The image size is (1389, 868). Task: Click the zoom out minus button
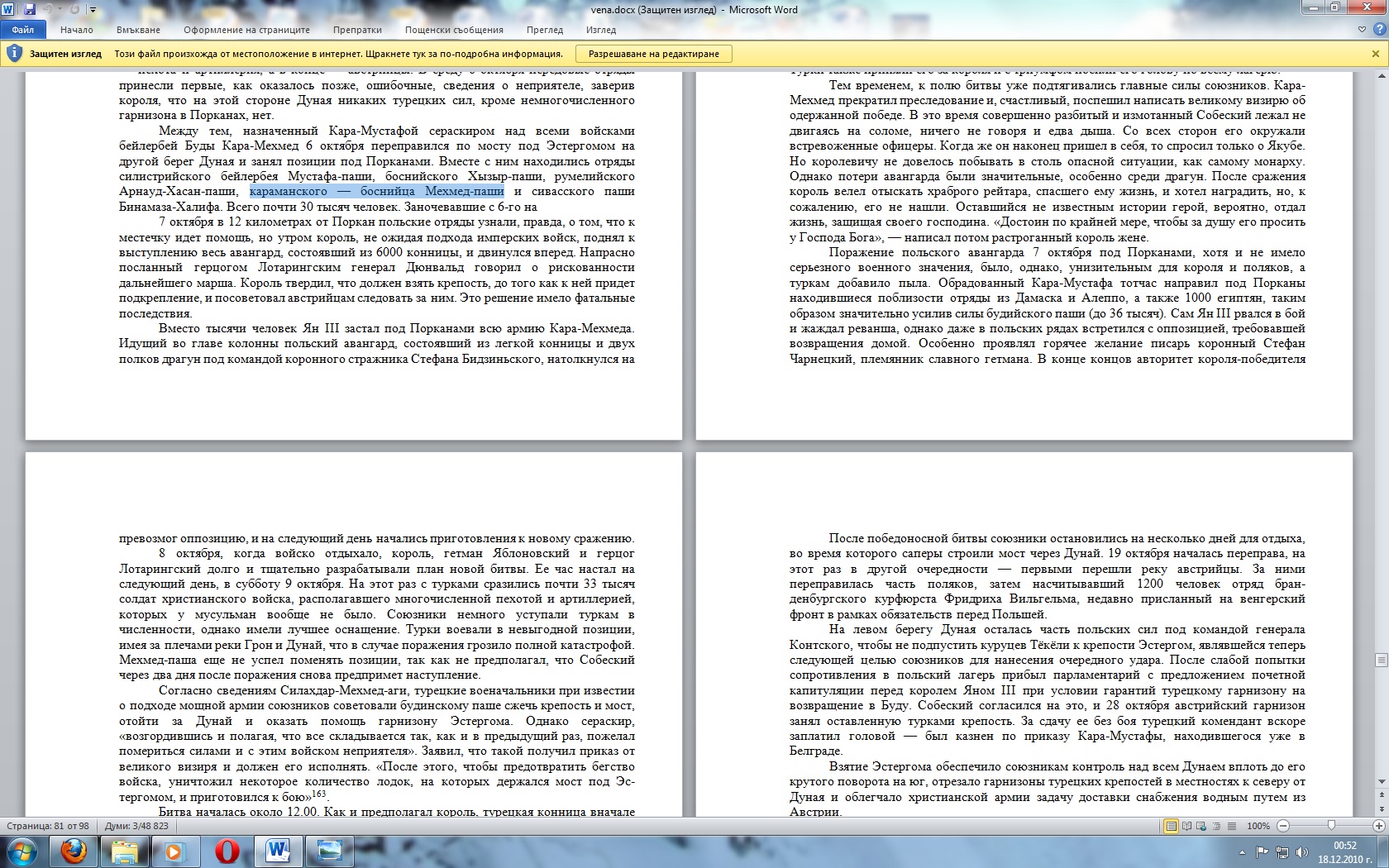pos(1283,826)
